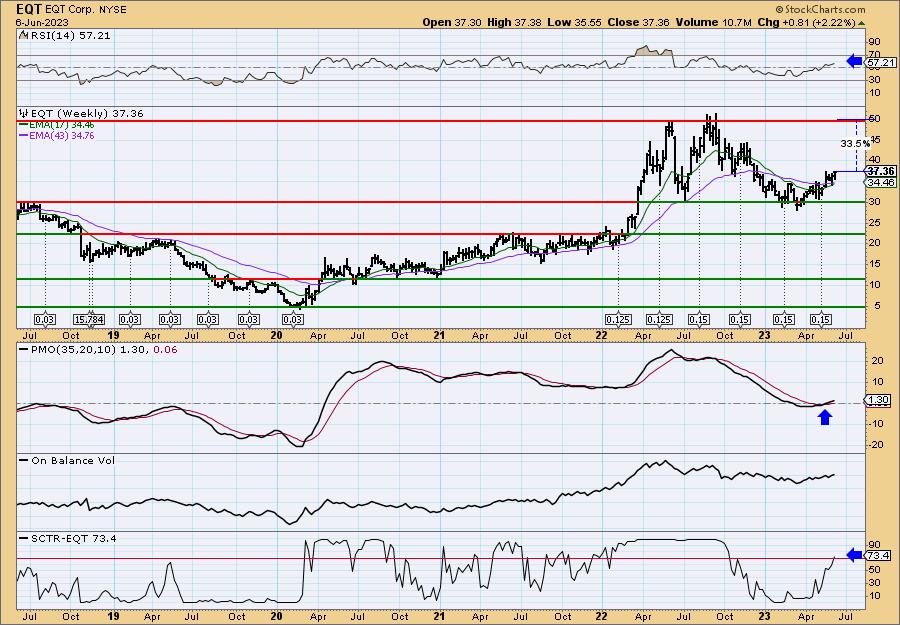The image size is (900, 625).
Task: Click the 15 label on the price axis
Action: tap(876, 263)
